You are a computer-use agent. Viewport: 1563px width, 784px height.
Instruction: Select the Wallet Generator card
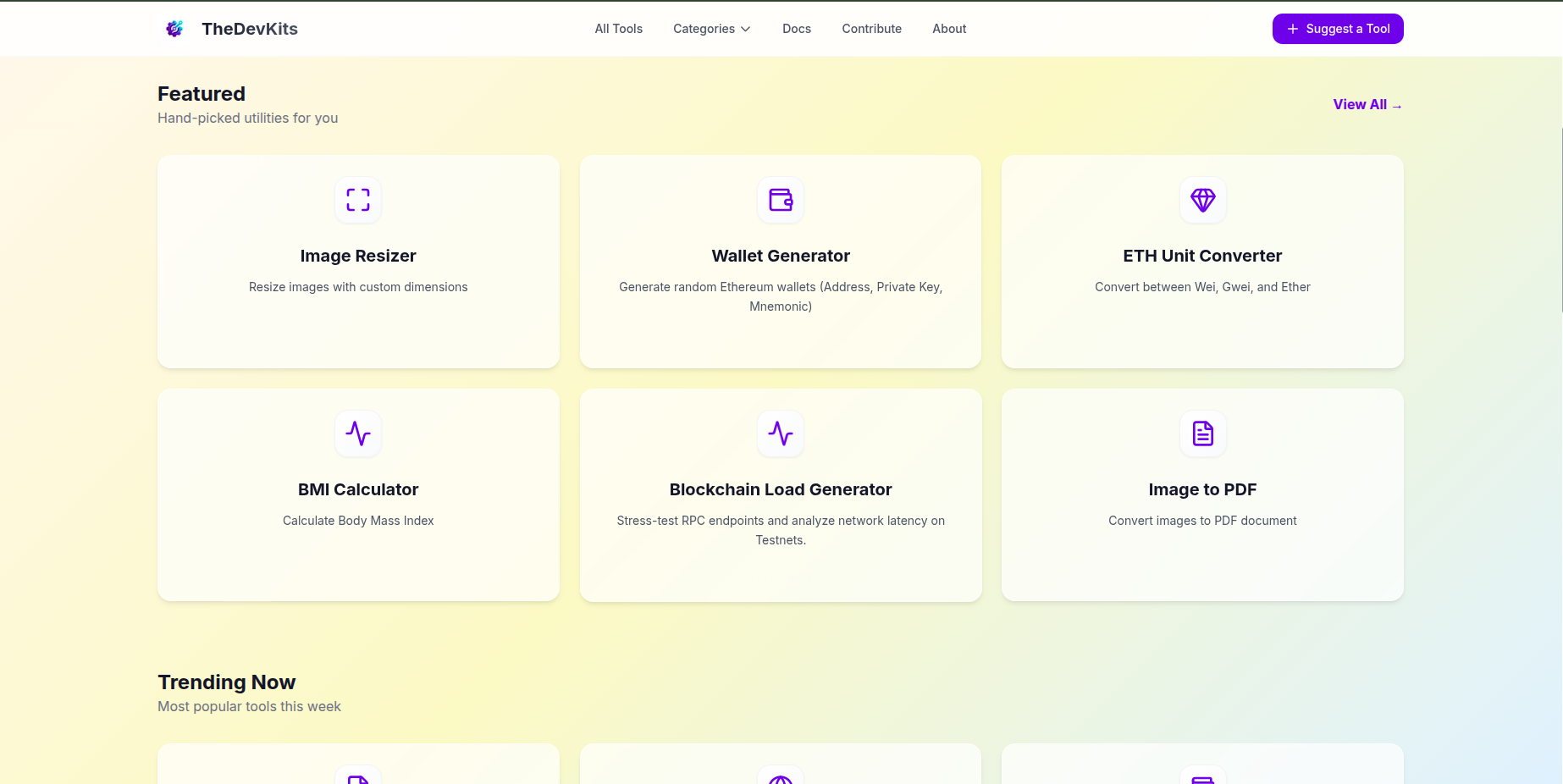(x=780, y=262)
